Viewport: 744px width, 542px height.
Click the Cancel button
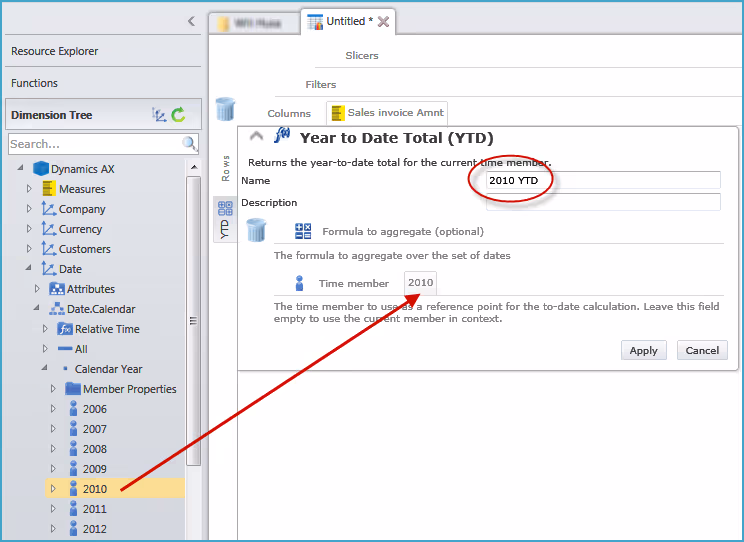(702, 350)
